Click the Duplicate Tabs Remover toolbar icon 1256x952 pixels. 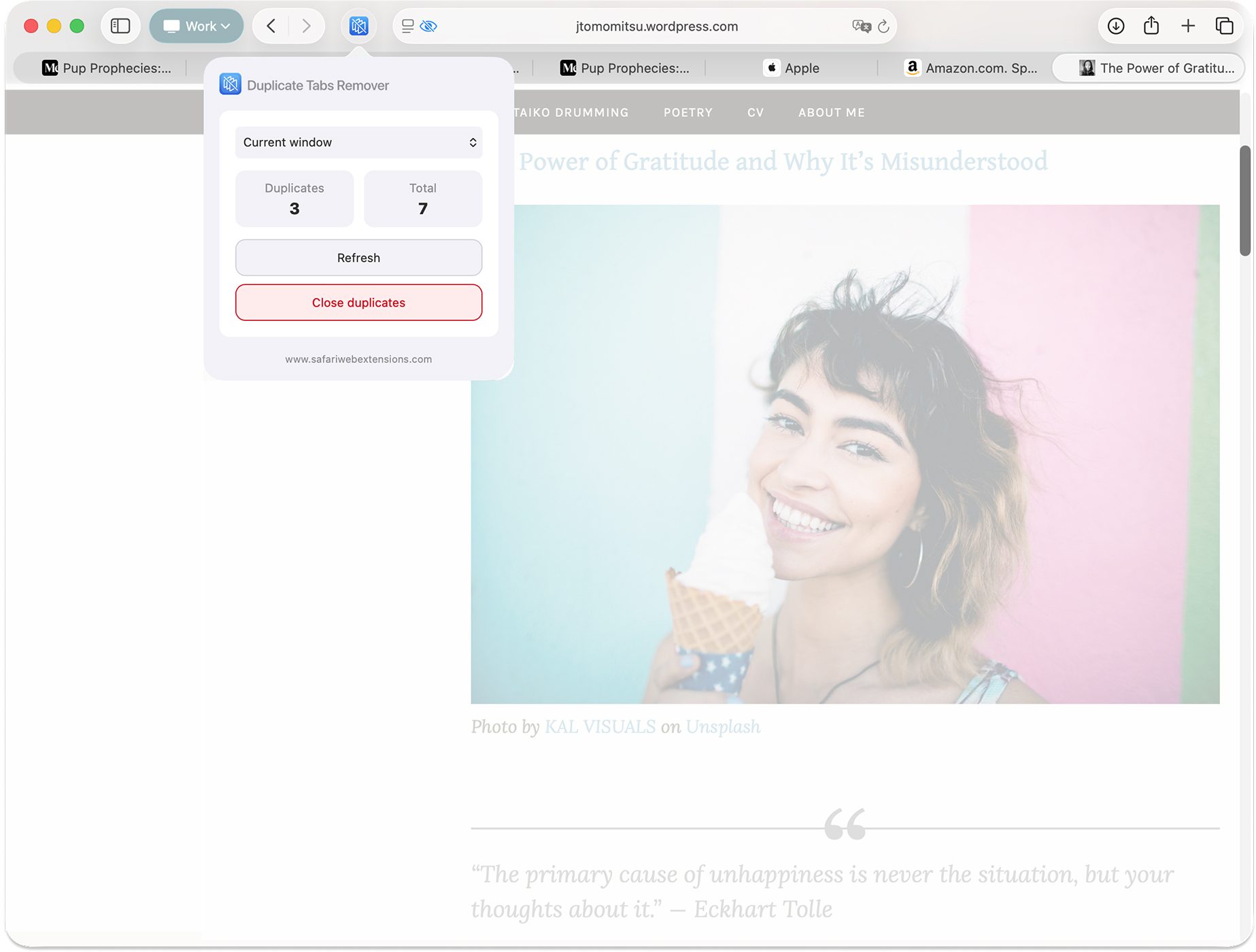358,27
